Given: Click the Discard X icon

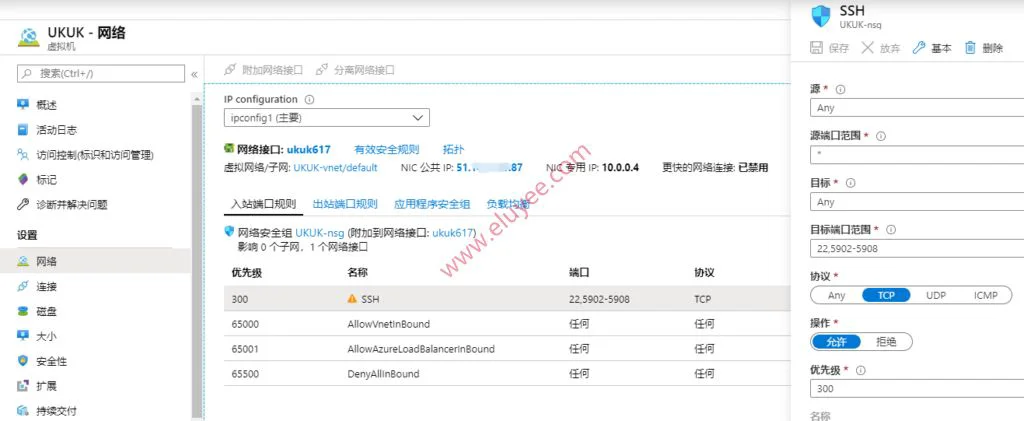Looking at the screenshot, I should (867, 48).
